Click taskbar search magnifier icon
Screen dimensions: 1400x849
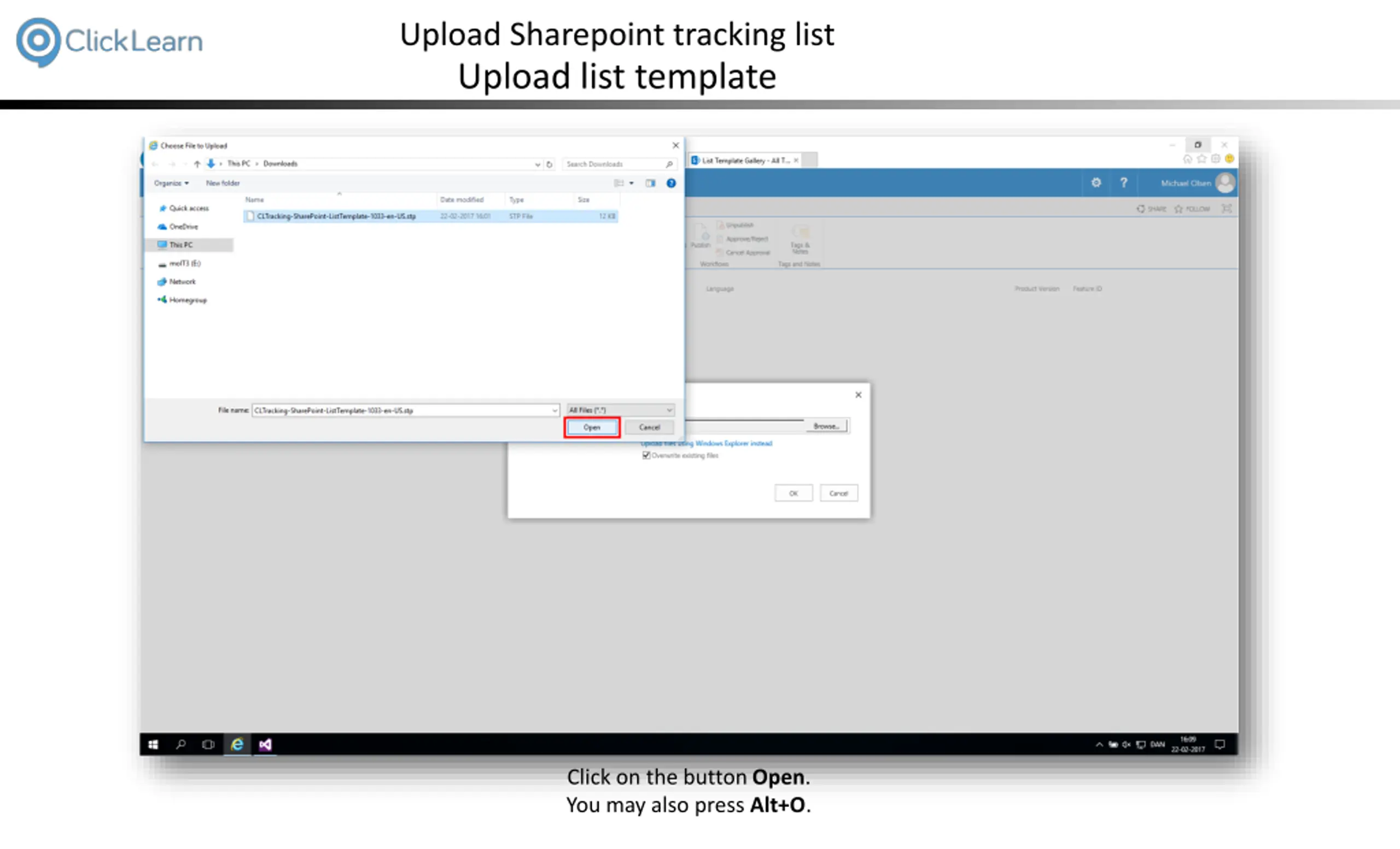tap(180, 745)
